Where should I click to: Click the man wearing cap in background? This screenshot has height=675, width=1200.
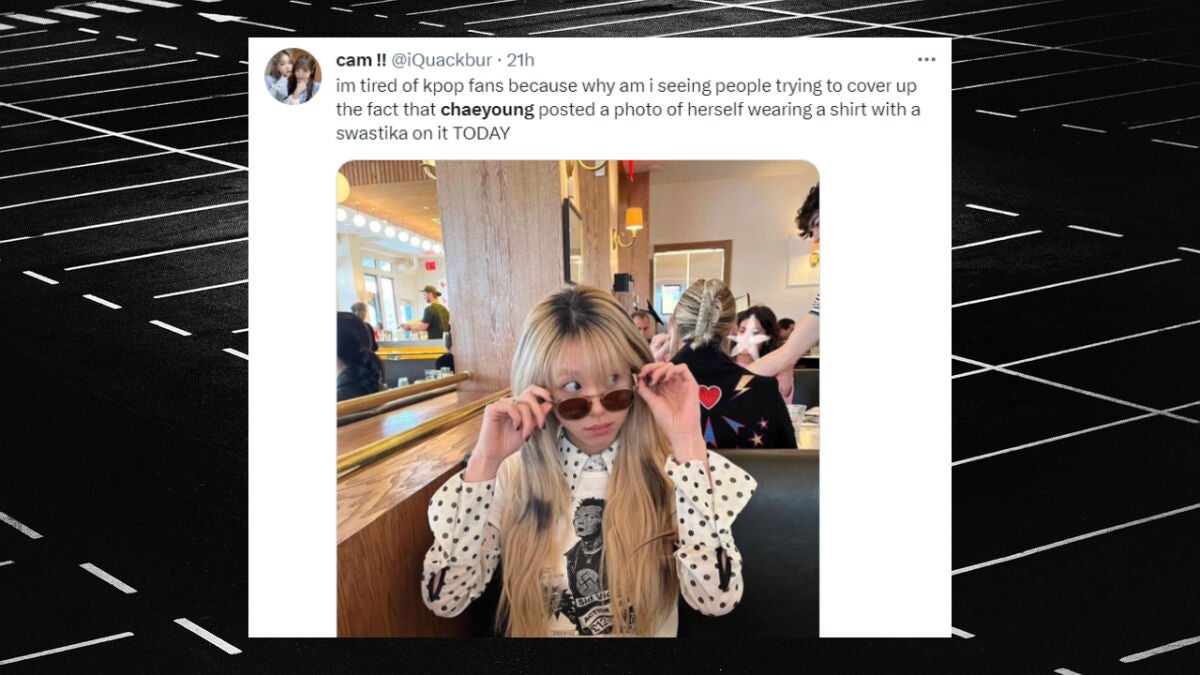(432, 313)
